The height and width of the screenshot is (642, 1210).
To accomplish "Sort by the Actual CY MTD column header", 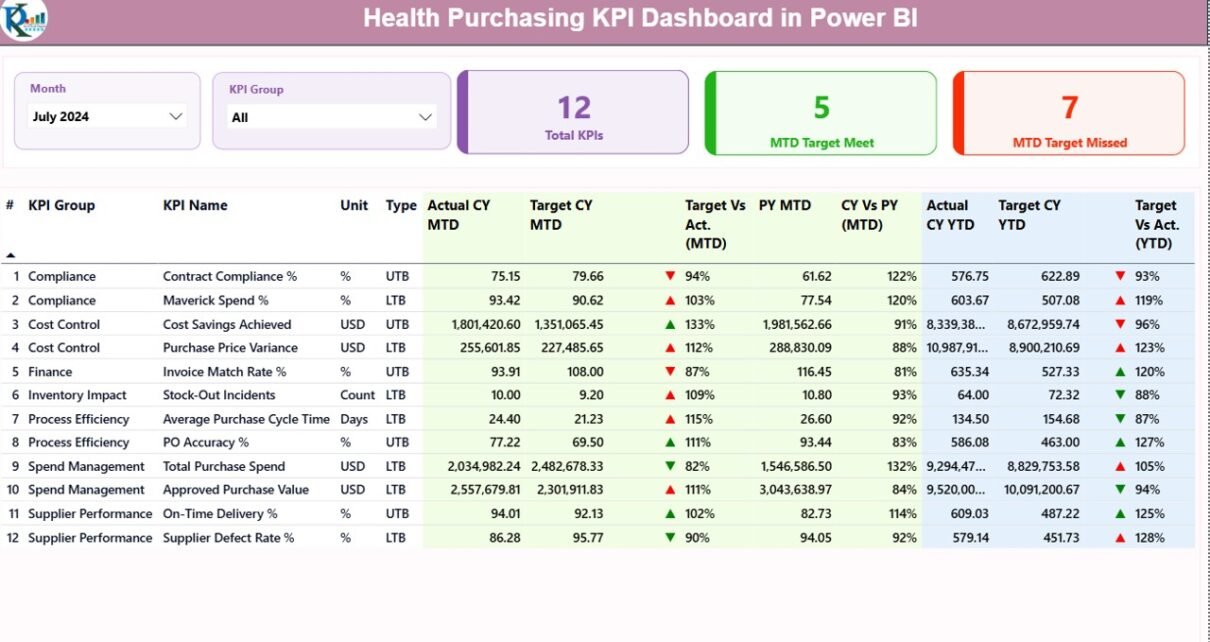I will pos(459,215).
